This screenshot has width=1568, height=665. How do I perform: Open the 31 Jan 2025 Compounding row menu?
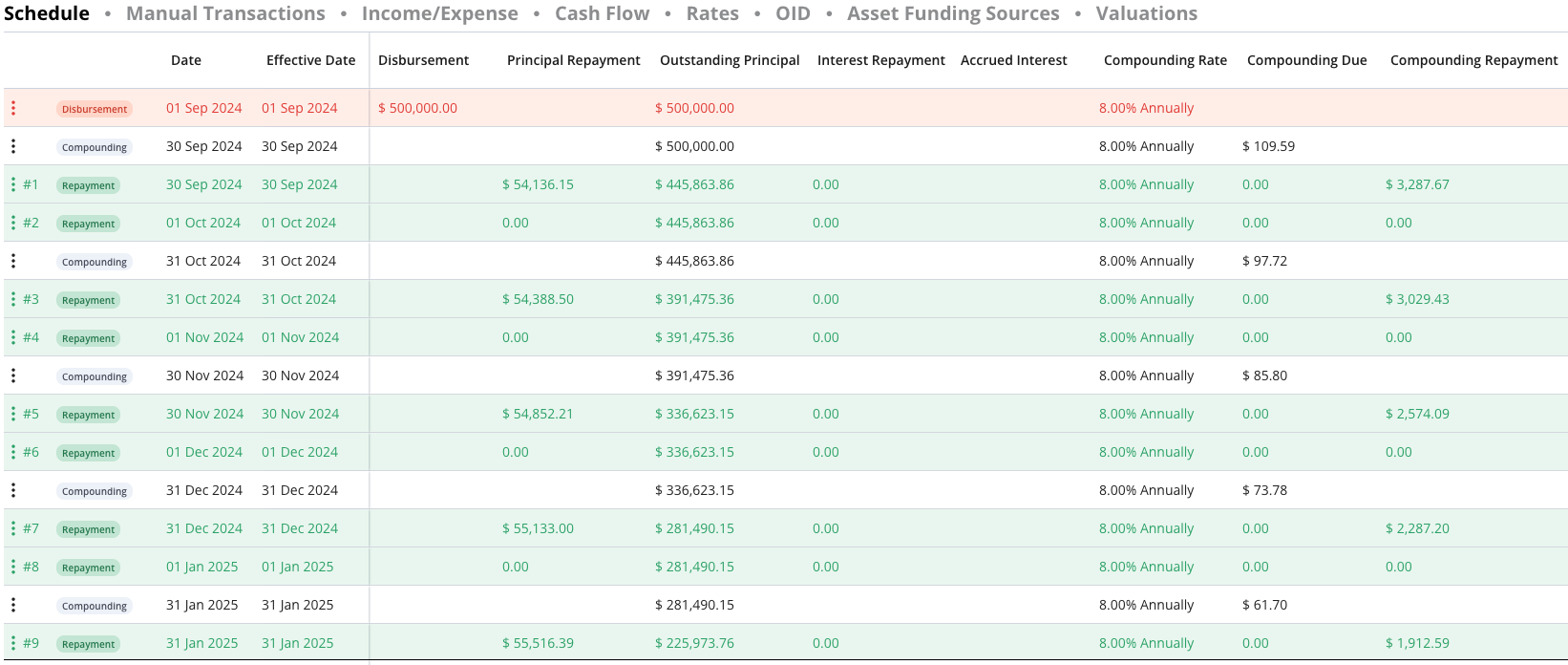pos(13,605)
